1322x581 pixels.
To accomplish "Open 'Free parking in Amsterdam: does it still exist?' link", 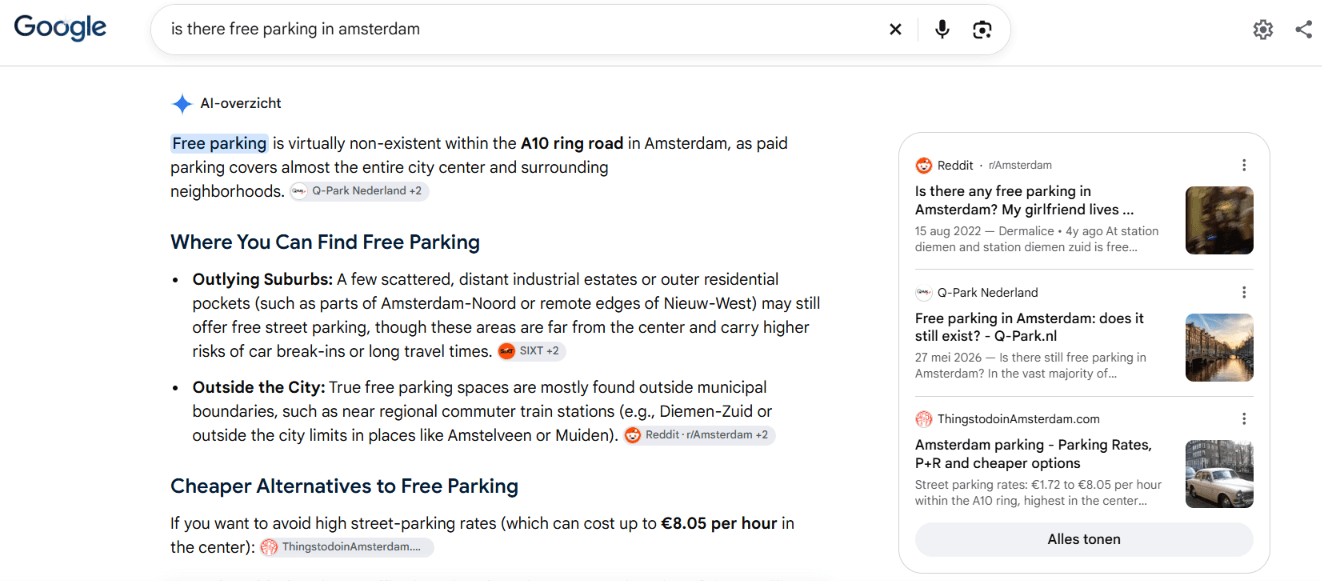I will tap(1029, 327).
